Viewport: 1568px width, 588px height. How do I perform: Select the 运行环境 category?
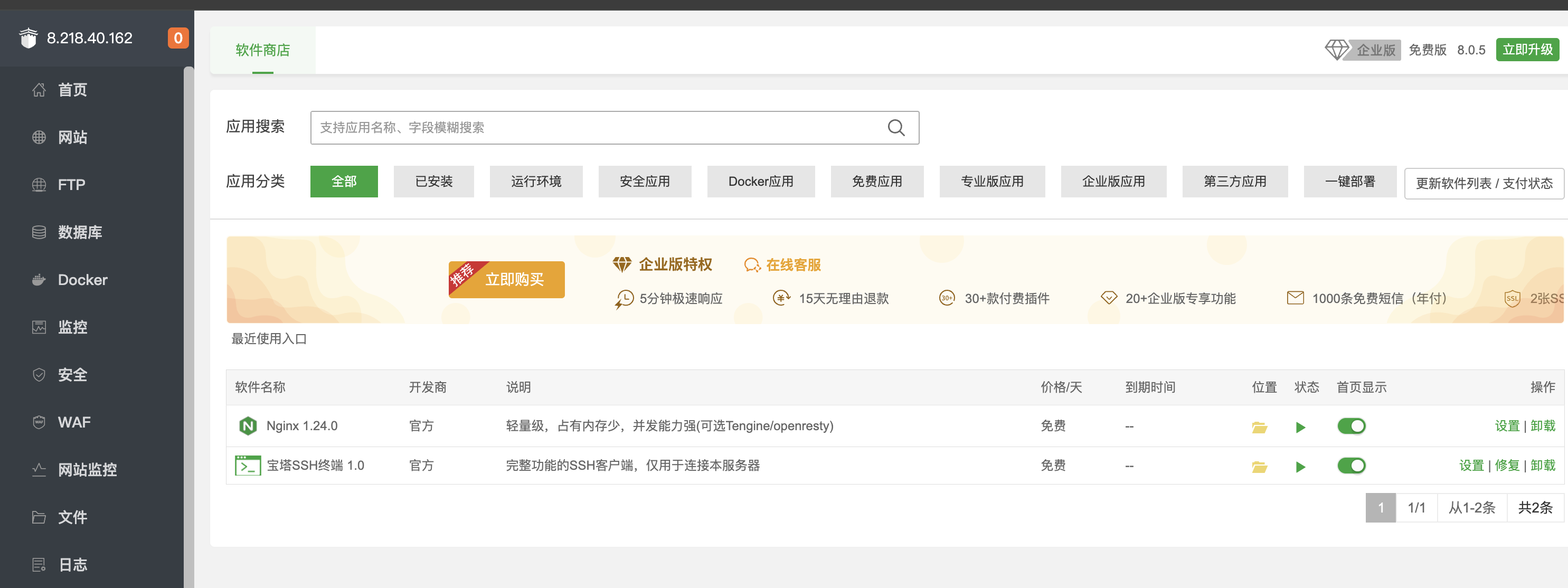[x=536, y=182]
